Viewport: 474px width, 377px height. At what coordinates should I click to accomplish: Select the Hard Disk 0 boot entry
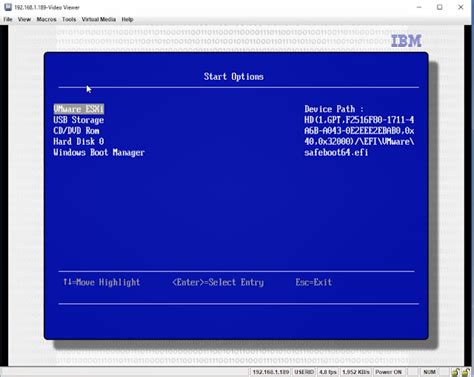[x=79, y=141]
